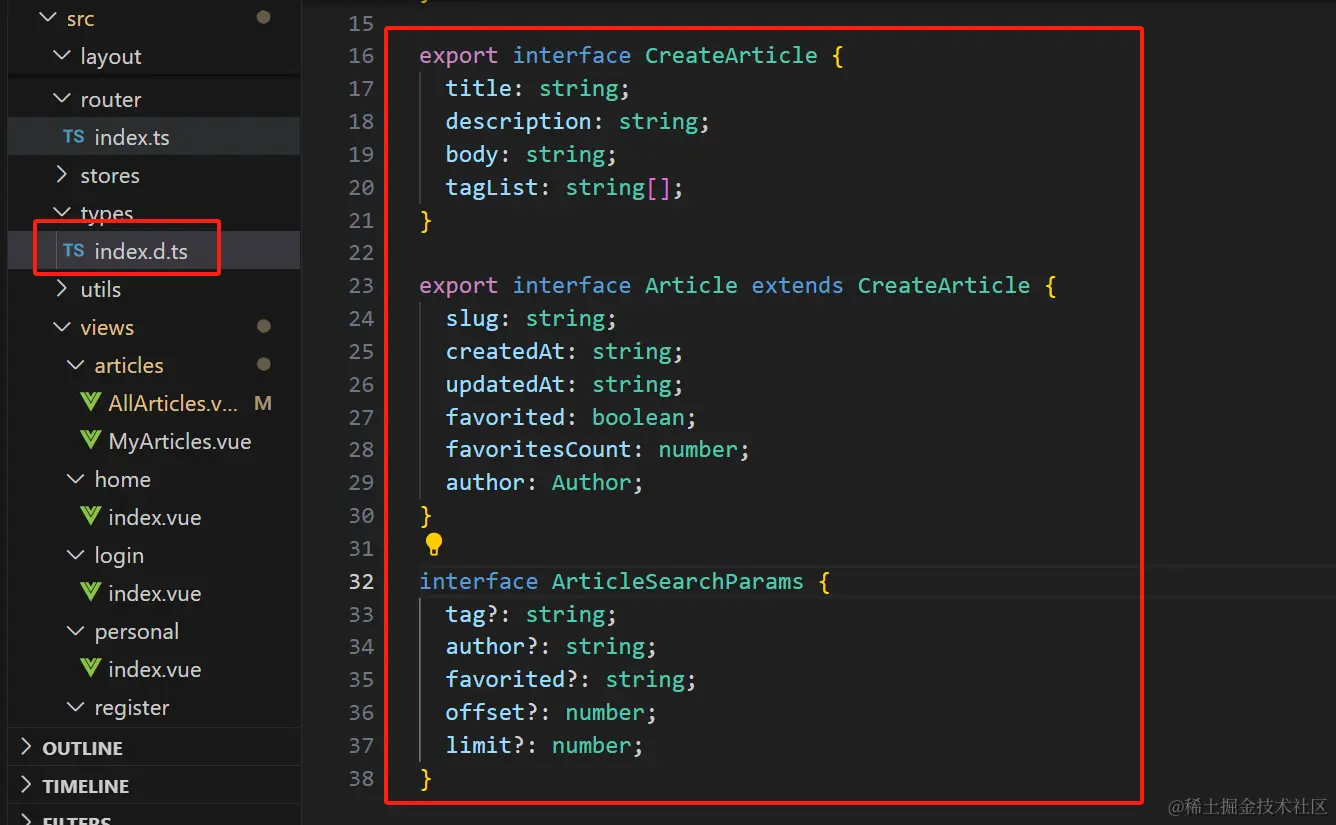Image resolution: width=1336 pixels, height=825 pixels.
Task: Collapse the personal folder chevron
Action: pos(75,631)
